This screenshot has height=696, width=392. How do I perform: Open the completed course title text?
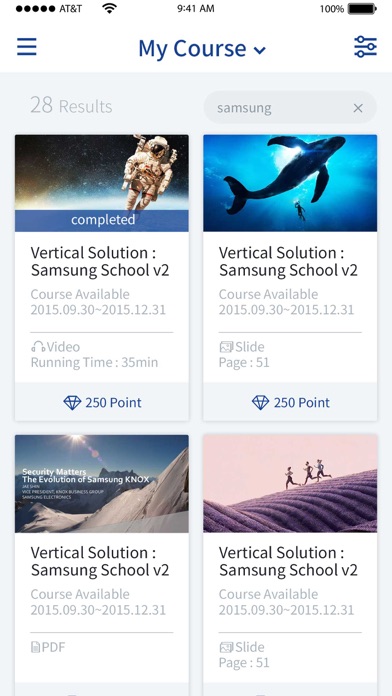click(x=100, y=261)
